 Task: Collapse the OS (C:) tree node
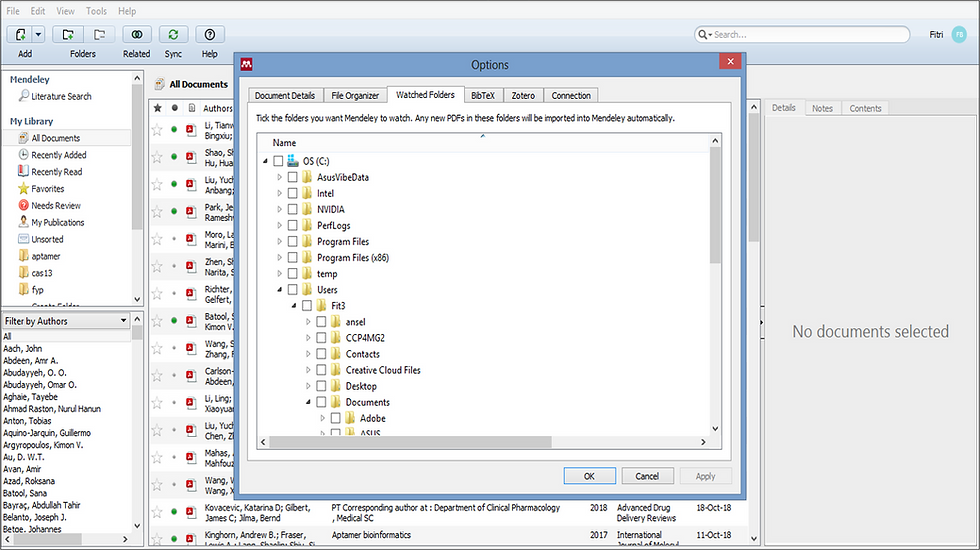click(266, 161)
